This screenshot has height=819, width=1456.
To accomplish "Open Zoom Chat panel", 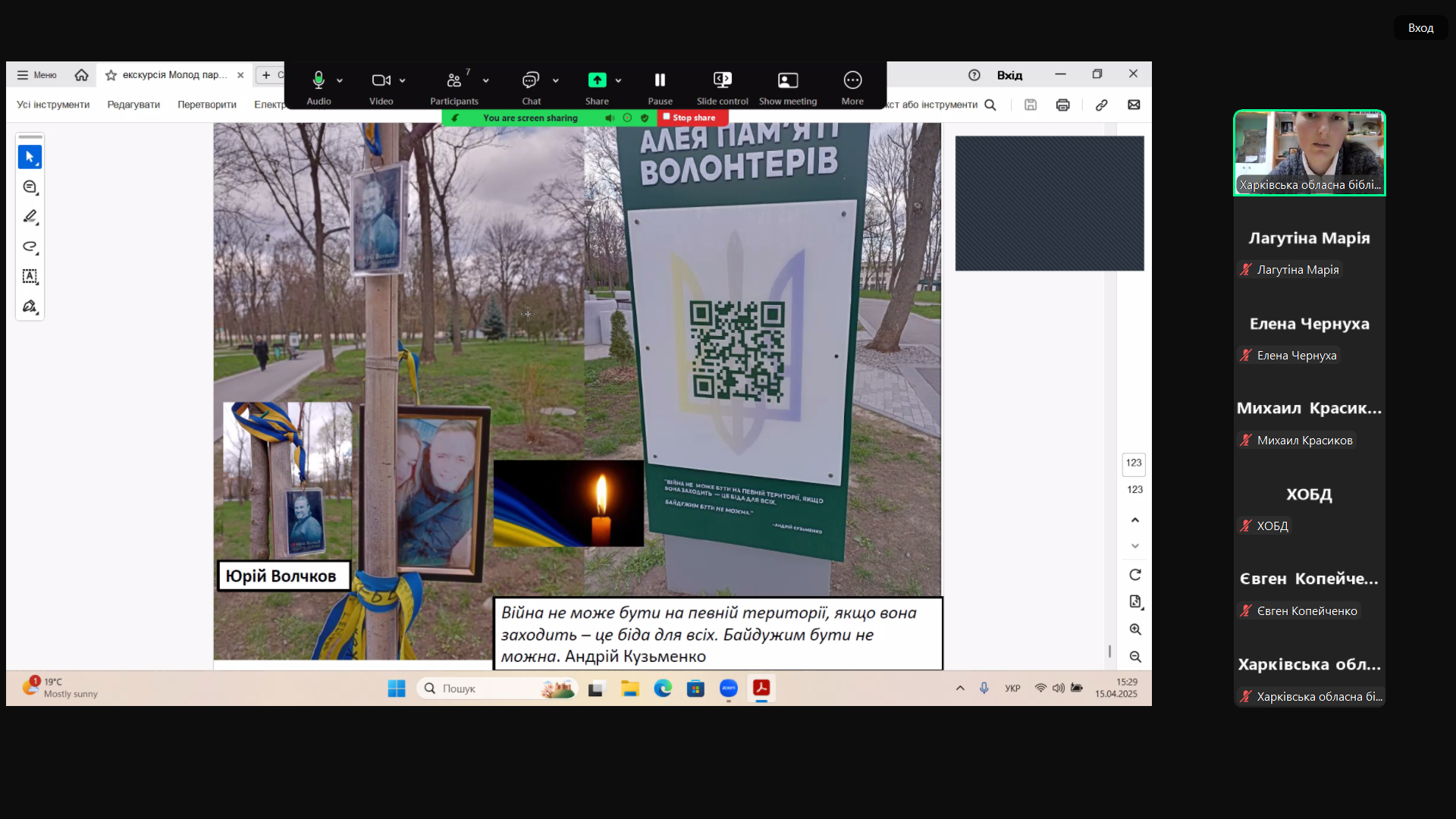I will click(531, 87).
